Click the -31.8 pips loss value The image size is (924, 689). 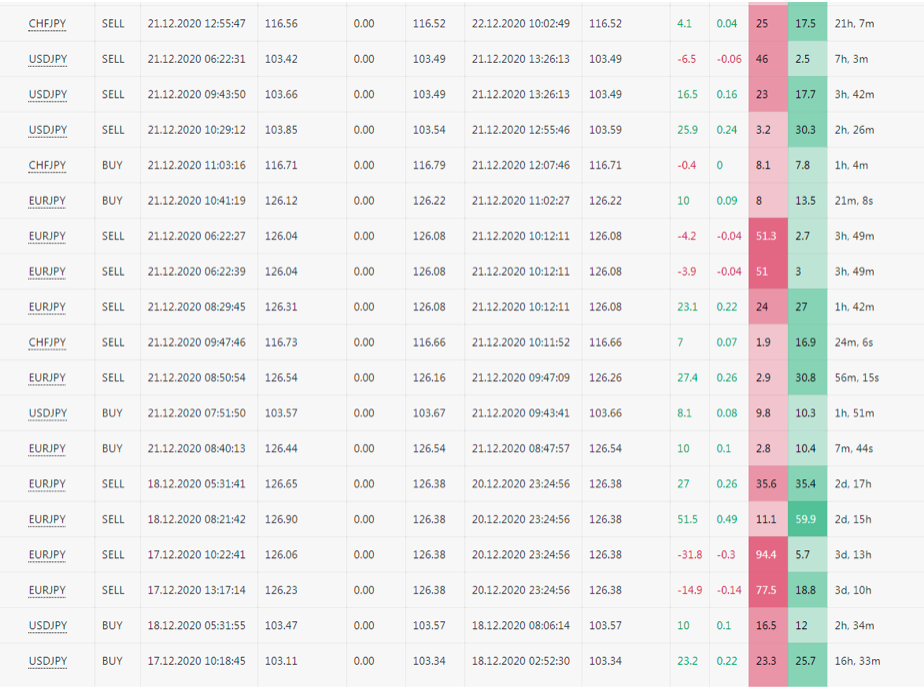(688, 555)
